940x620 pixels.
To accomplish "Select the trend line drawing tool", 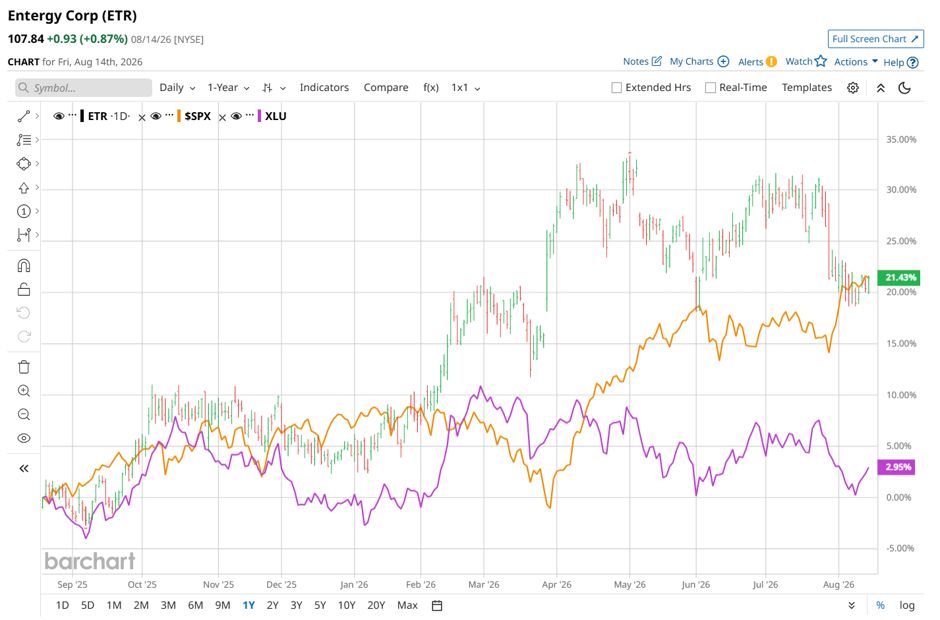I will click(23, 116).
